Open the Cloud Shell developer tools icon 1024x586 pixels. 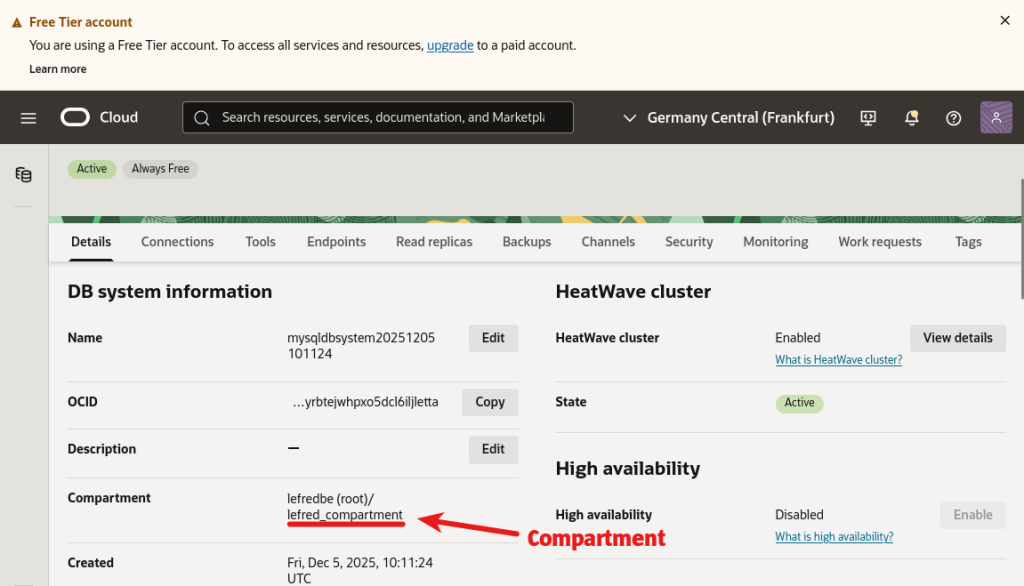click(868, 118)
